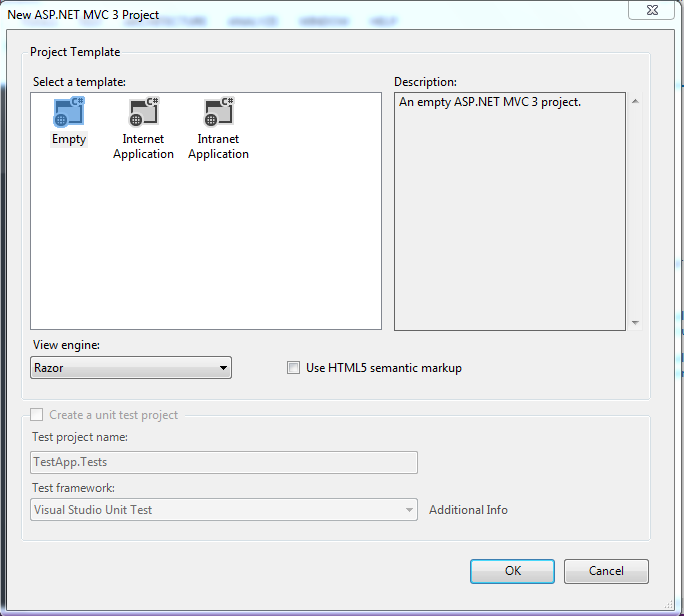The width and height of the screenshot is (684, 616).
Task: Click the Test project name field
Action: pyautogui.click(x=224, y=462)
